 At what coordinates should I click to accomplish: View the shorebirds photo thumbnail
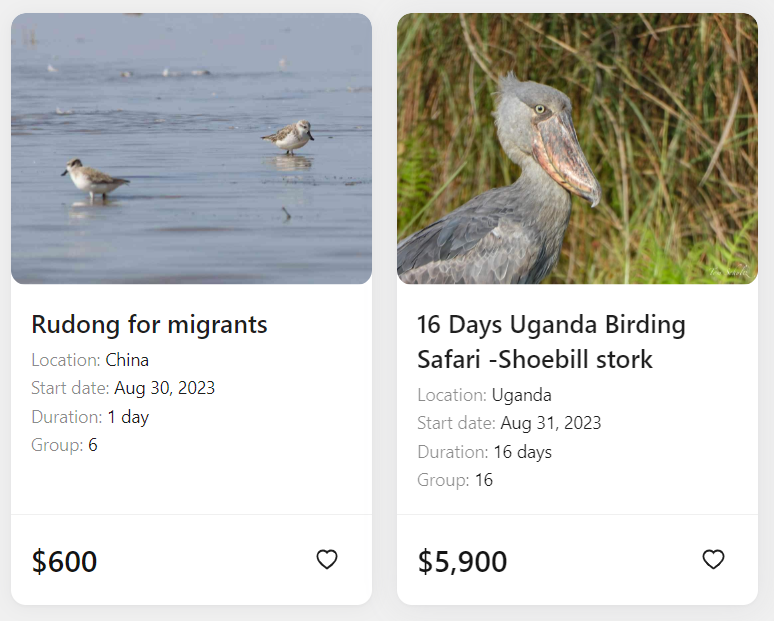(192, 149)
